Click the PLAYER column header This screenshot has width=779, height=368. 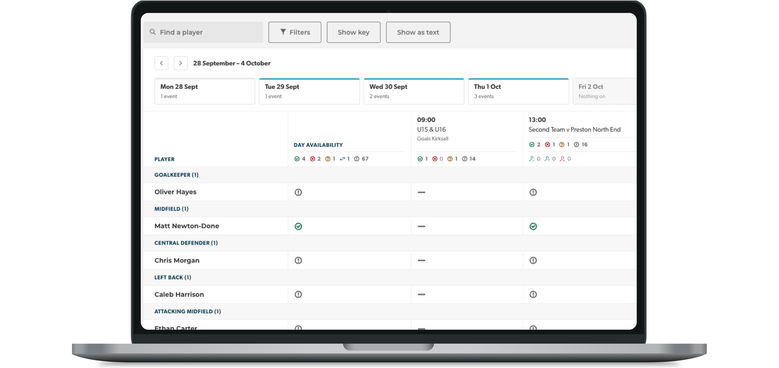coord(164,159)
